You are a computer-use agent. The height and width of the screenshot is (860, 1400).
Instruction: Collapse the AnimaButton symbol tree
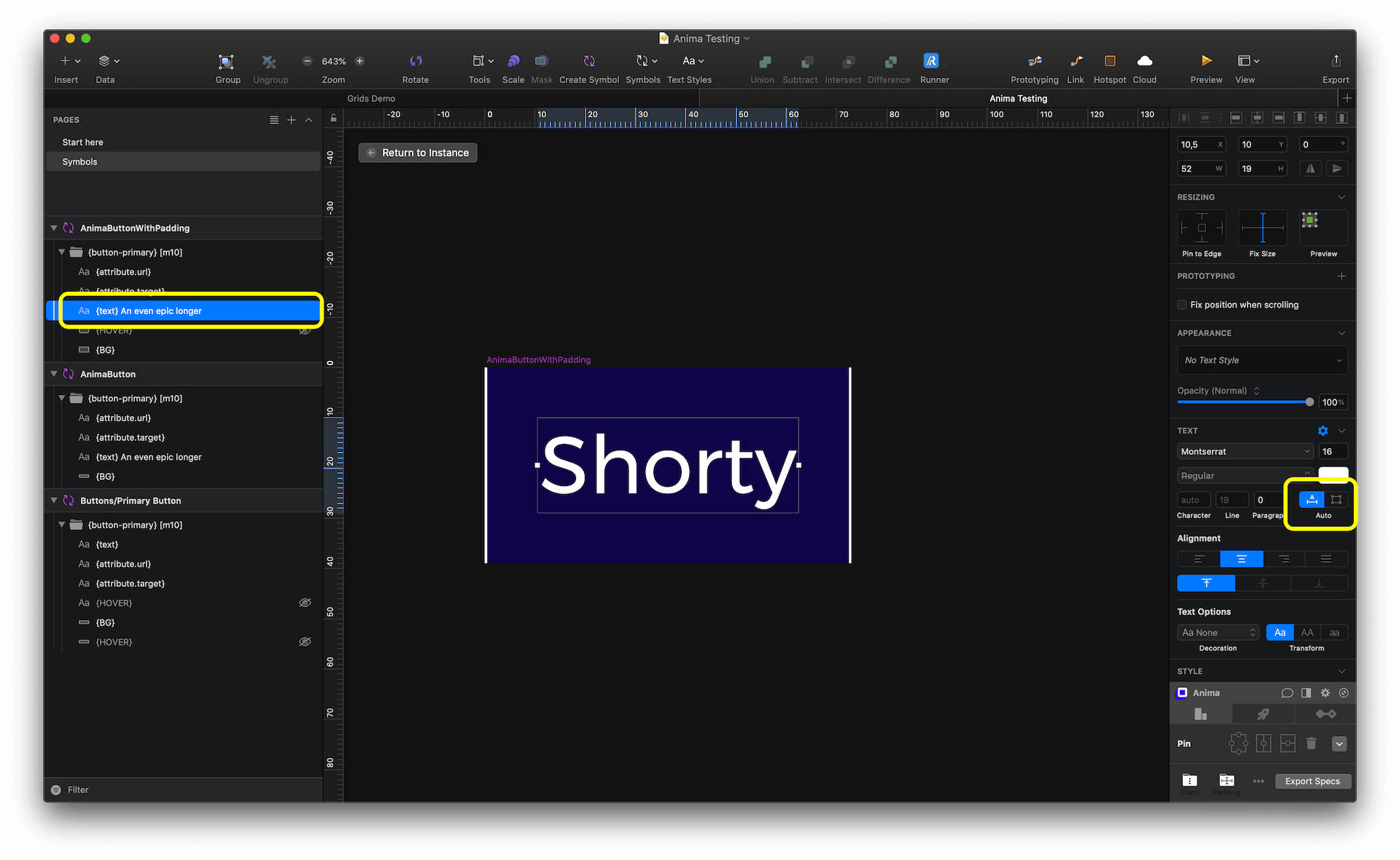53,374
